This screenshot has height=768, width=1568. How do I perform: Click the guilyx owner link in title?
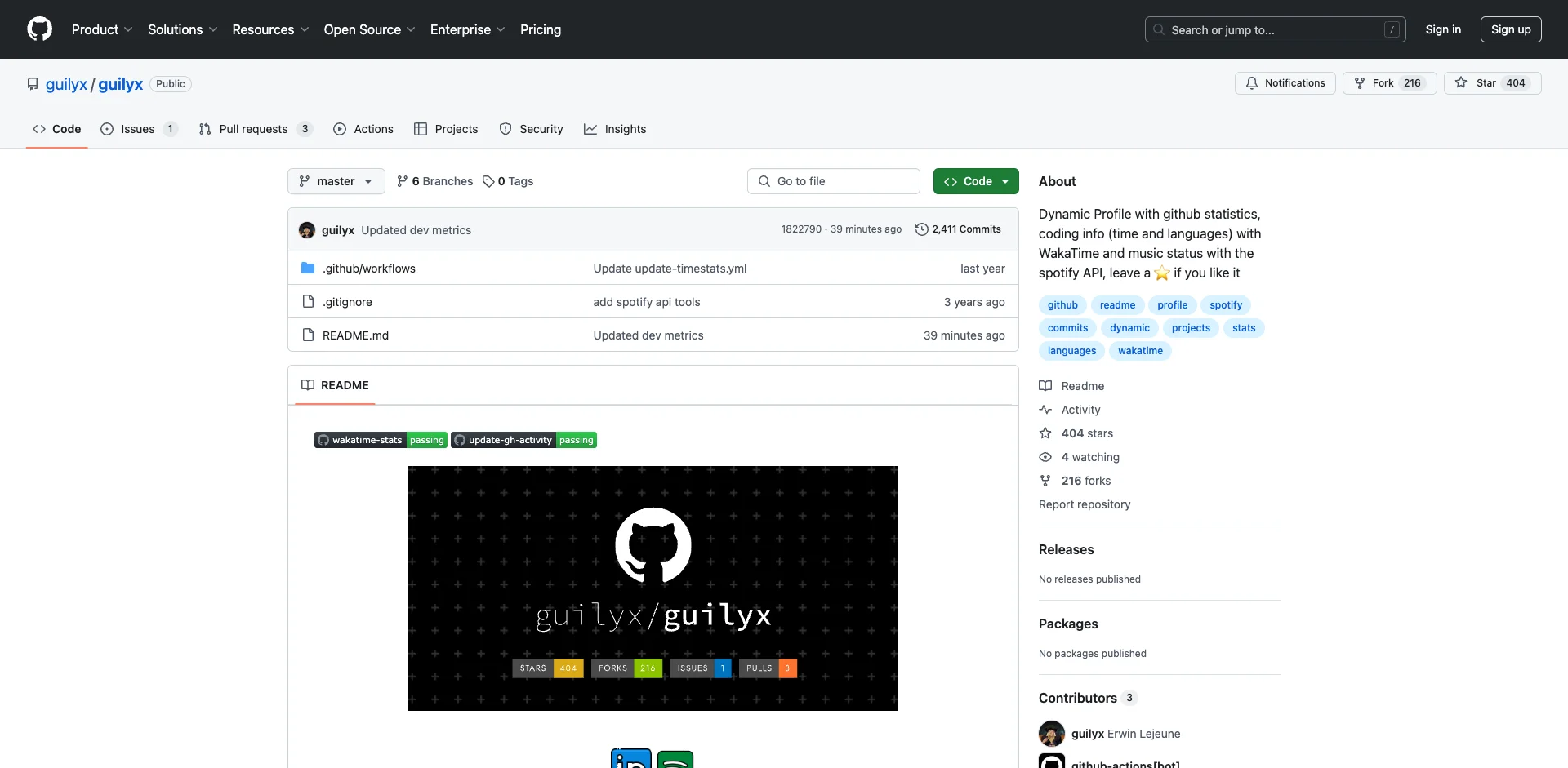[x=66, y=84]
